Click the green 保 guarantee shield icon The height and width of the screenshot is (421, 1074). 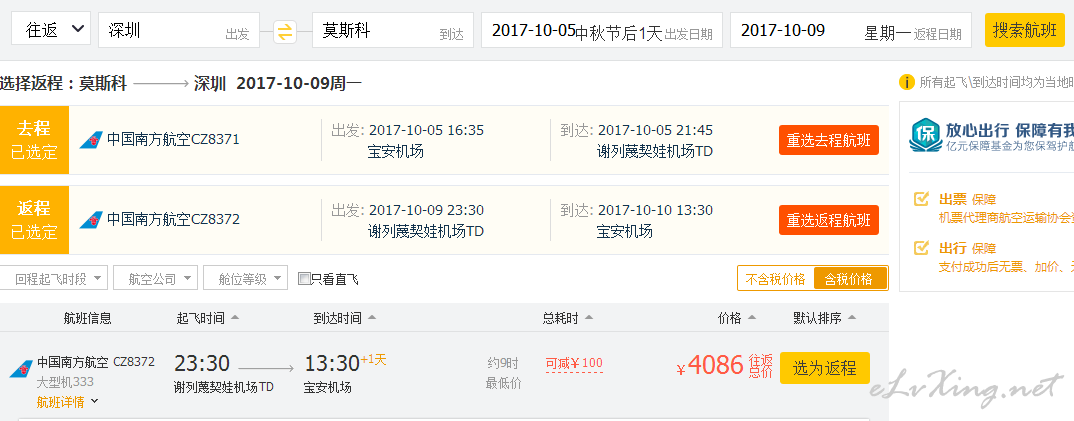click(925, 135)
